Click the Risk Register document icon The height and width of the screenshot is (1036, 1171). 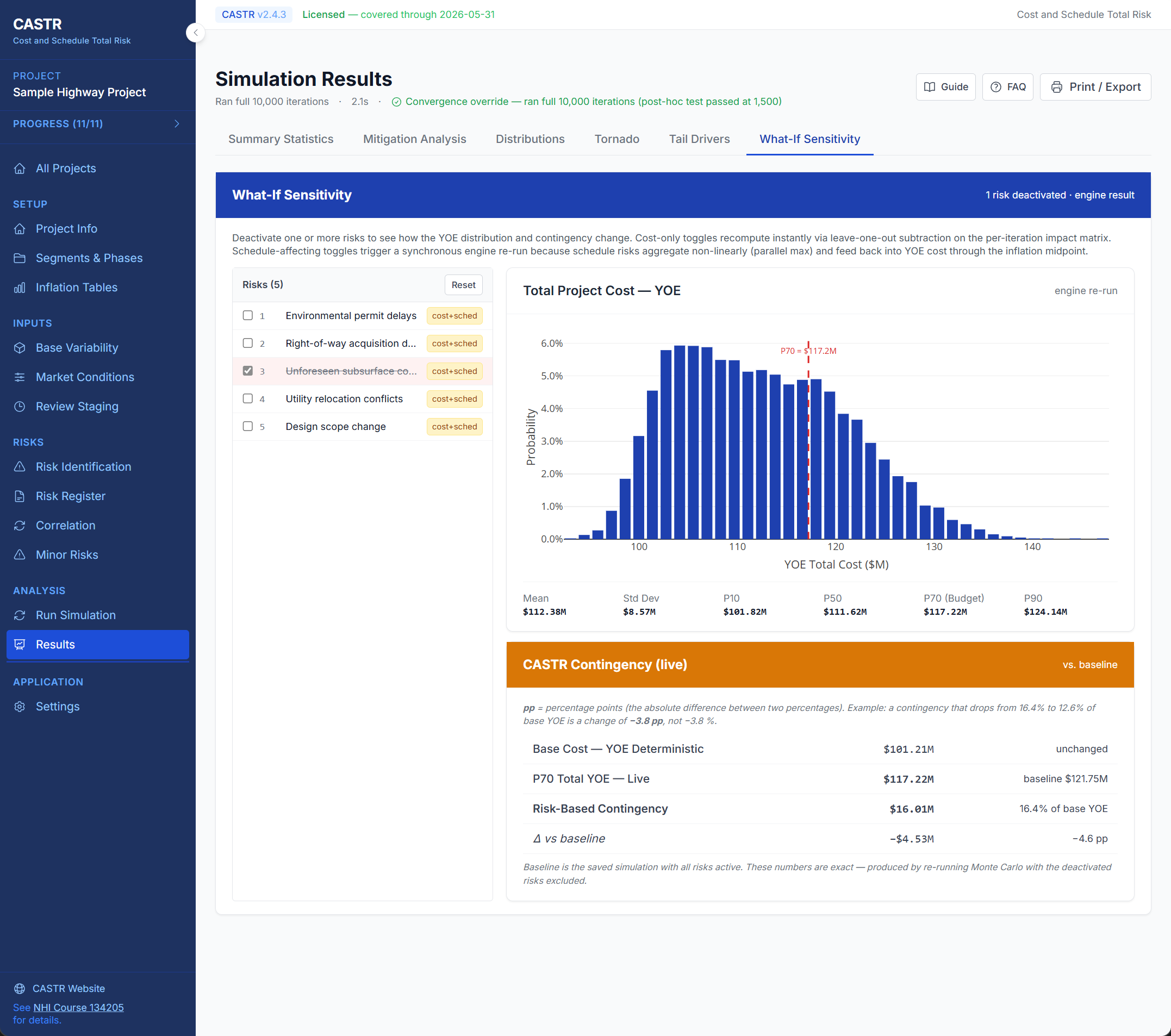20,496
